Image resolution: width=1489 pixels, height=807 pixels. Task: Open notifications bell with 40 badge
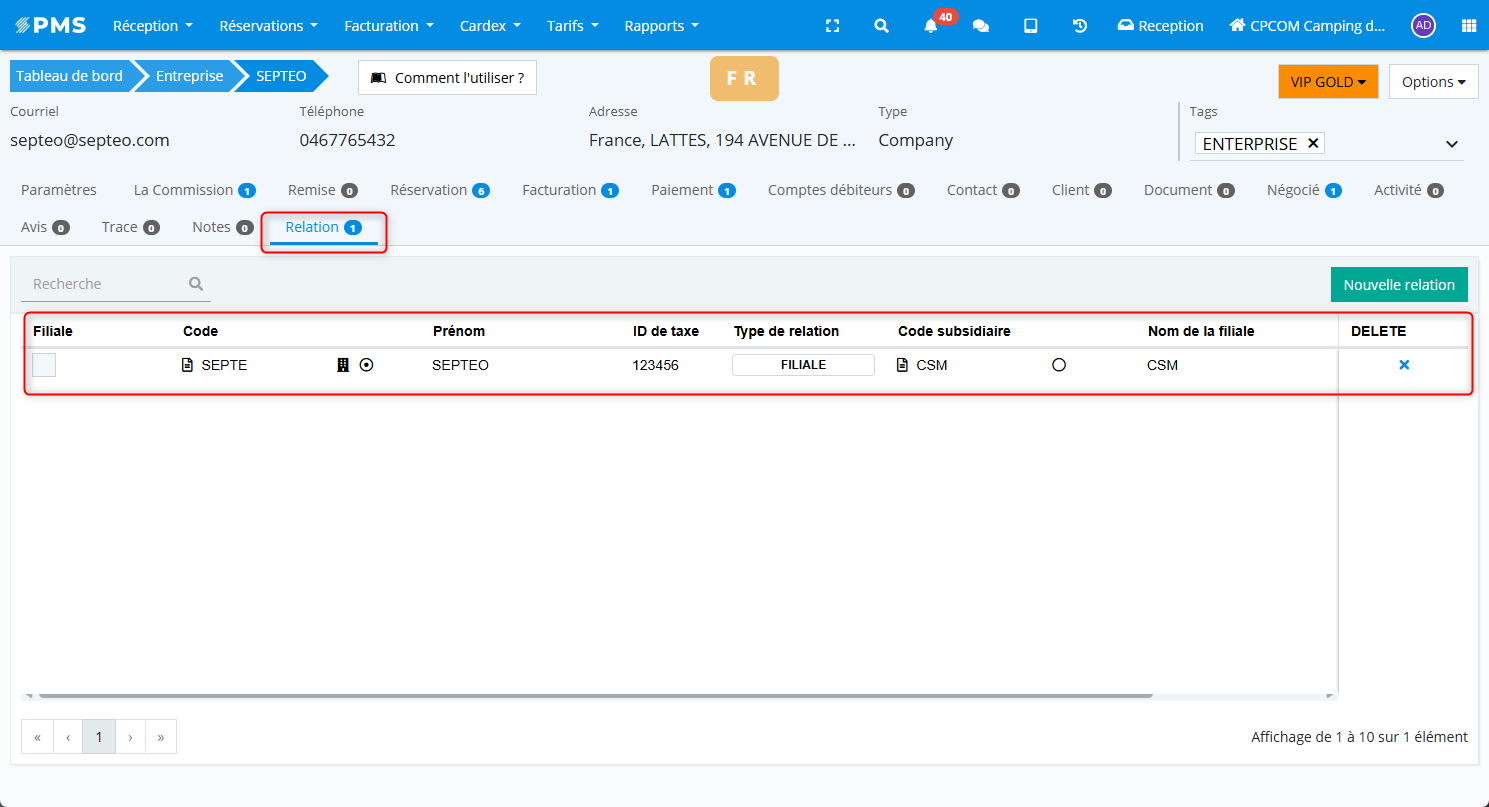click(x=931, y=26)
